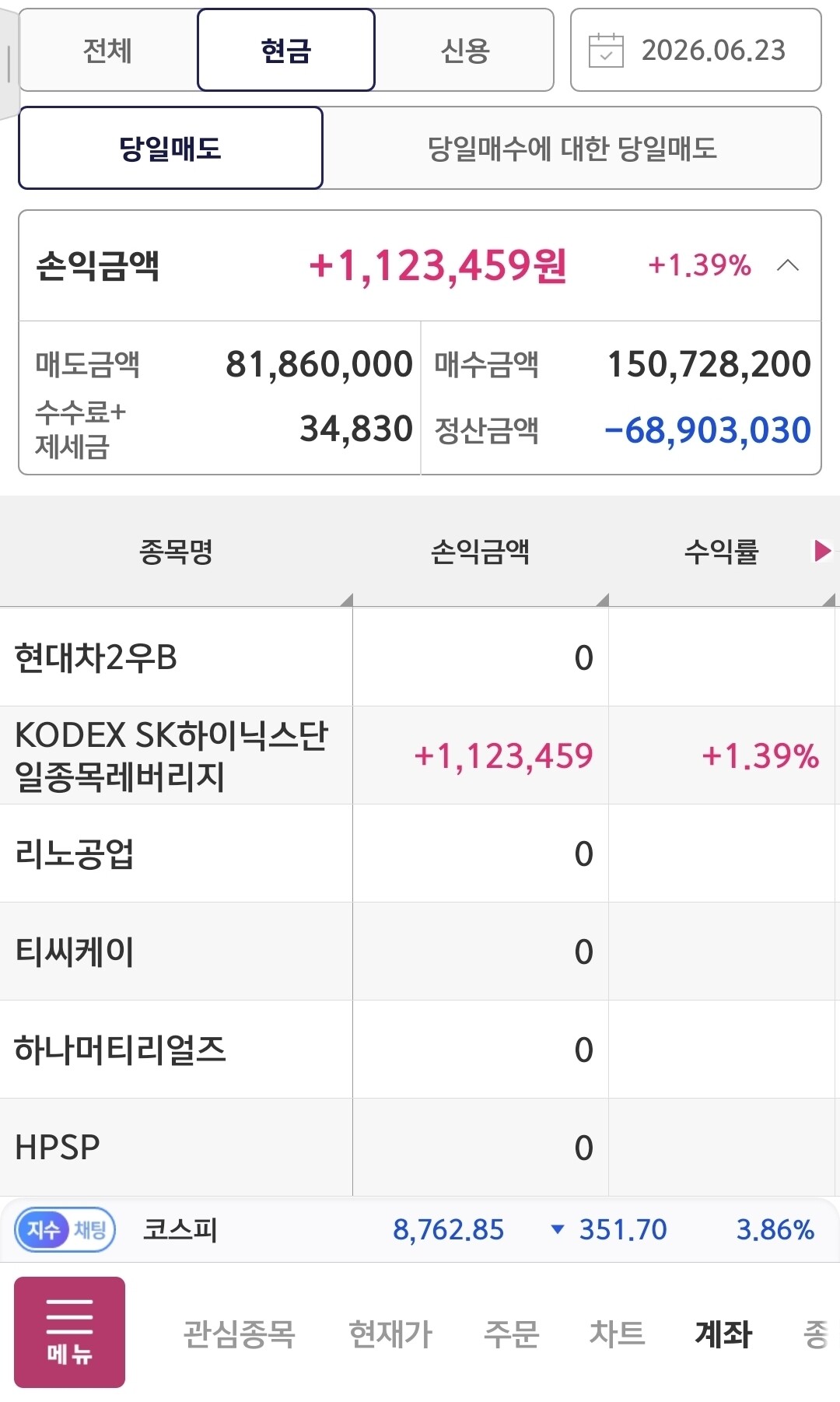Open the 채팅 chat icon
The image size is (840, 1402).
click(x=90, y=1230)
